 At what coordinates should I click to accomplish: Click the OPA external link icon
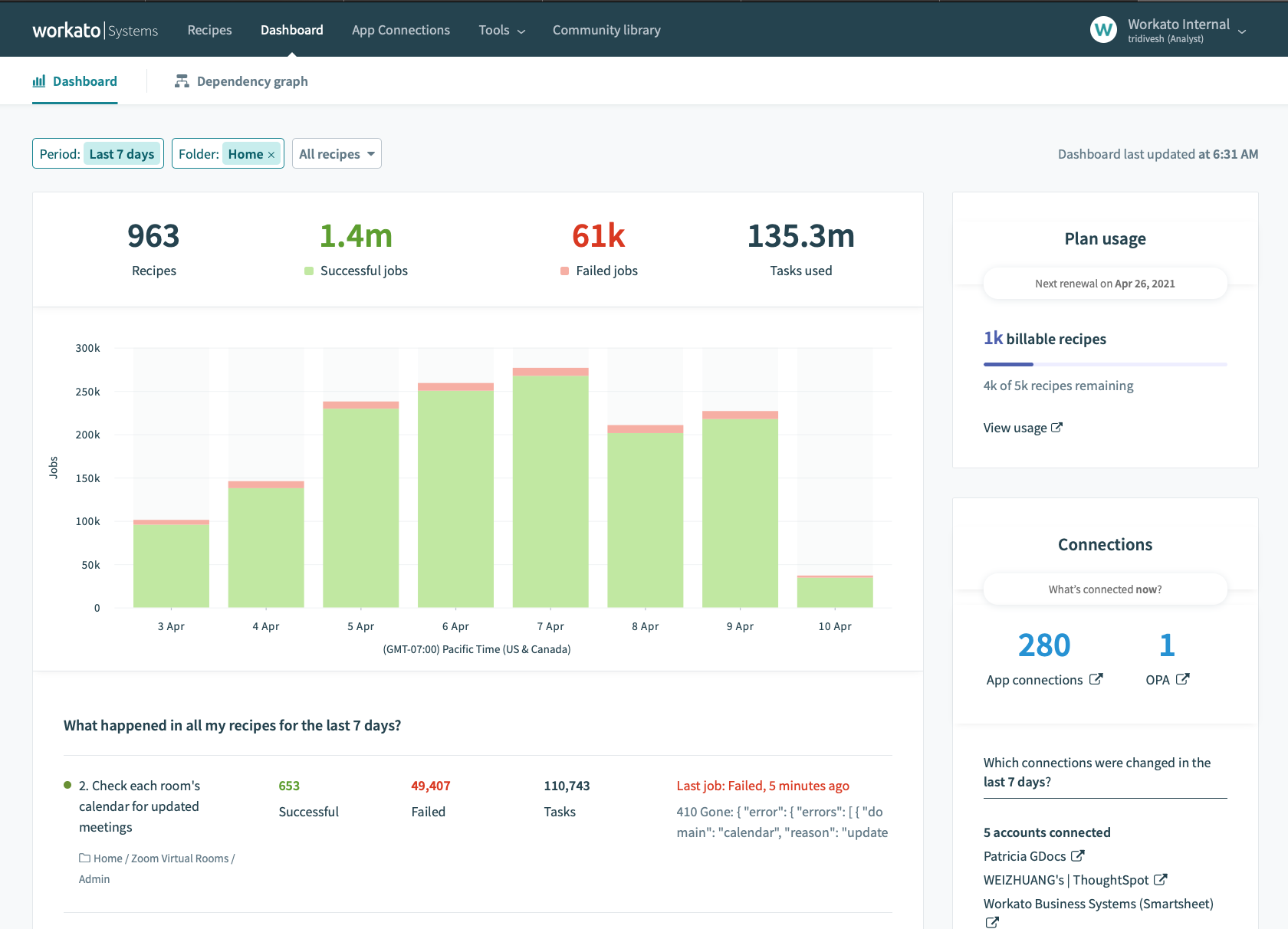[x=1183, y=679]
